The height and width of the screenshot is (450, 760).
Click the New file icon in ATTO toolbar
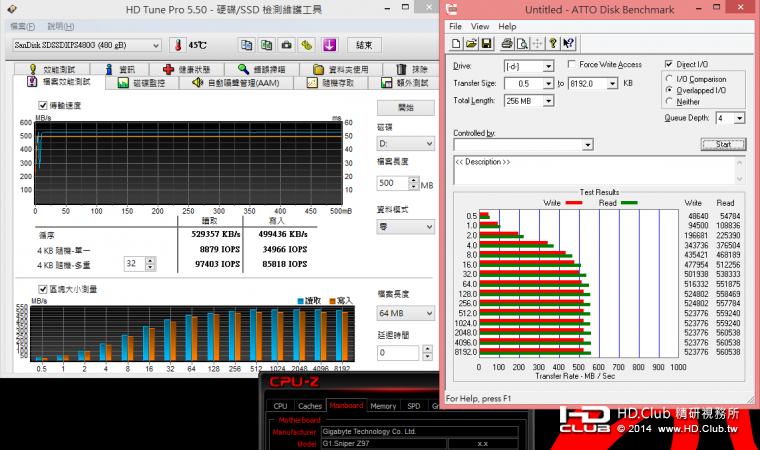[x=456, y=43]
